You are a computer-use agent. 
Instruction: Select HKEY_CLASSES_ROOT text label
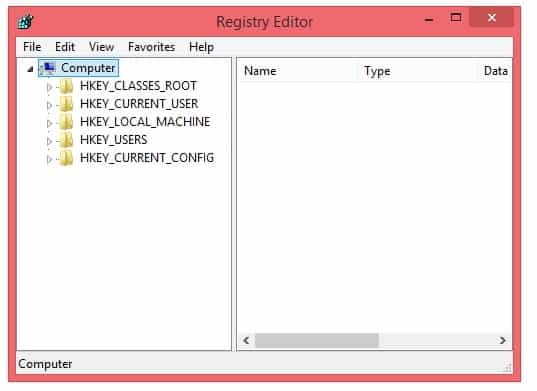point(138,86)
